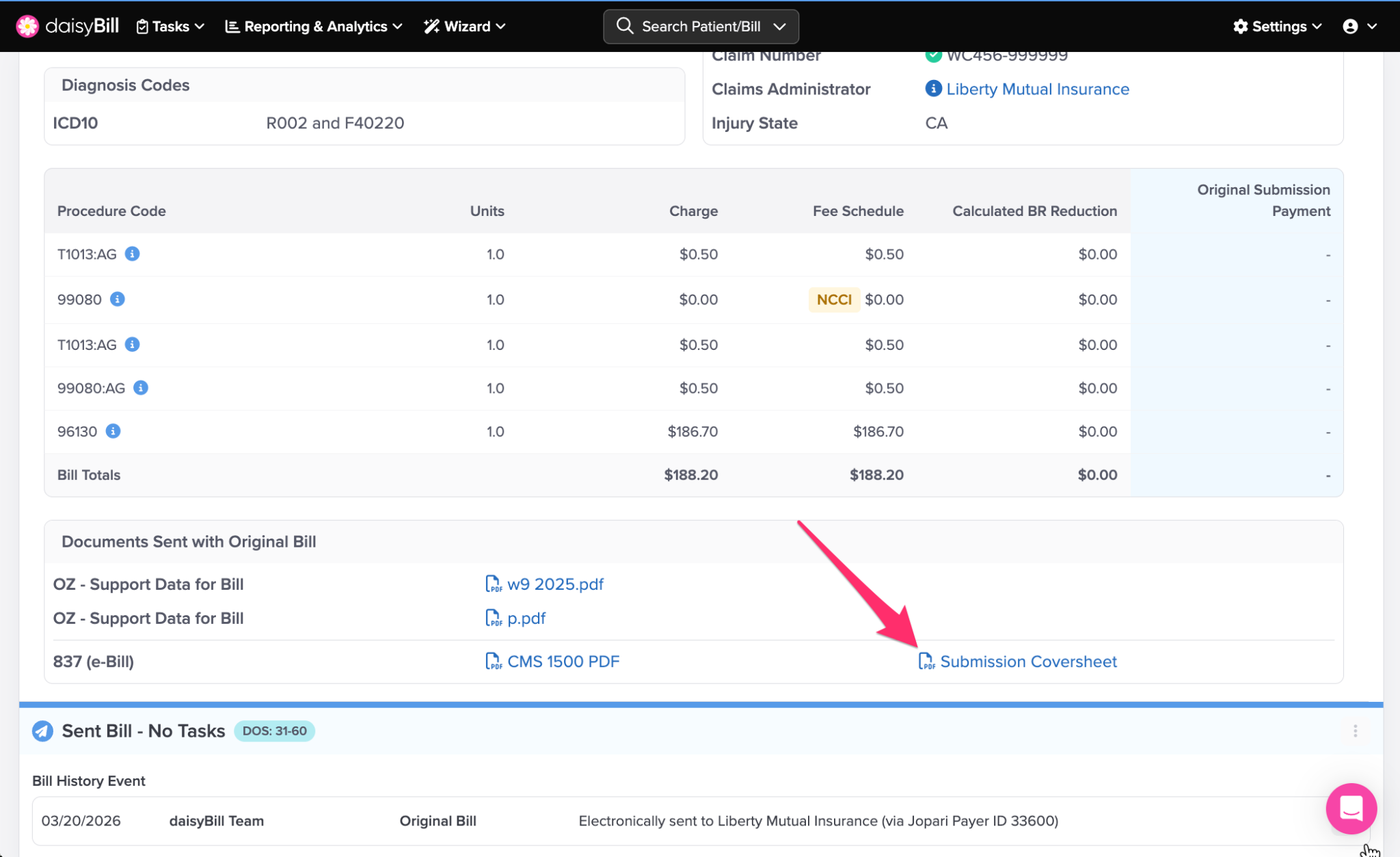1400x857 pixels.
Task: Click info icon beside 96130 procedure code
Action: 113,431
